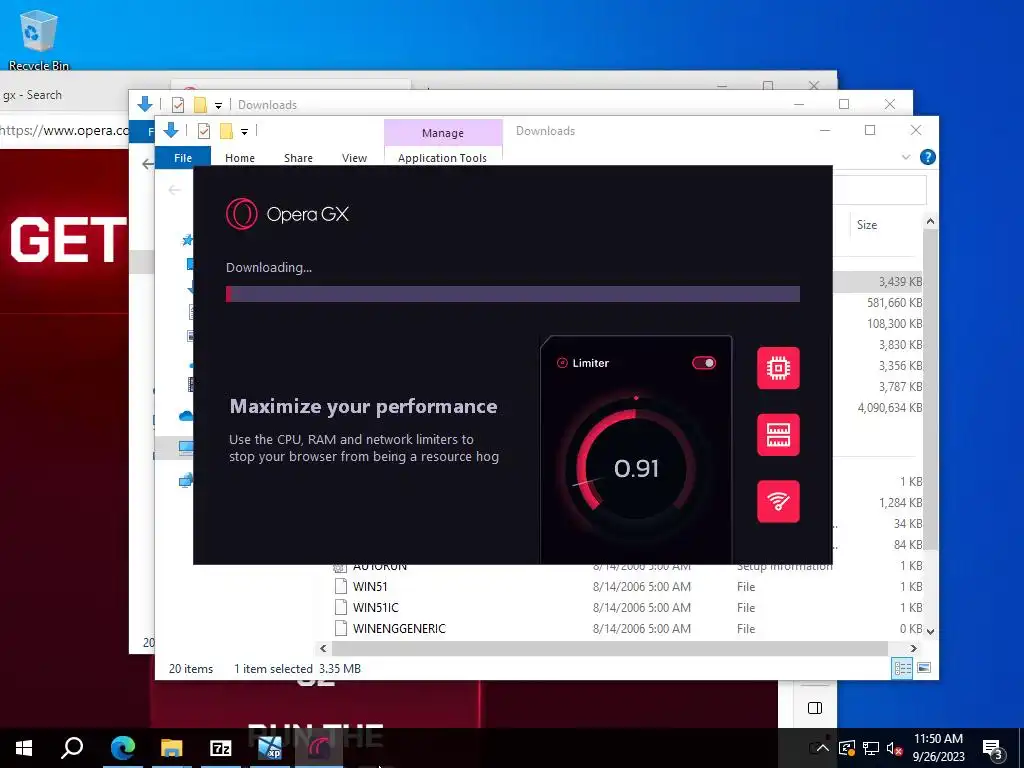Click the muted volume icon in tray
The width and height of the screenshot is (1024, 768).
(895, 748)
